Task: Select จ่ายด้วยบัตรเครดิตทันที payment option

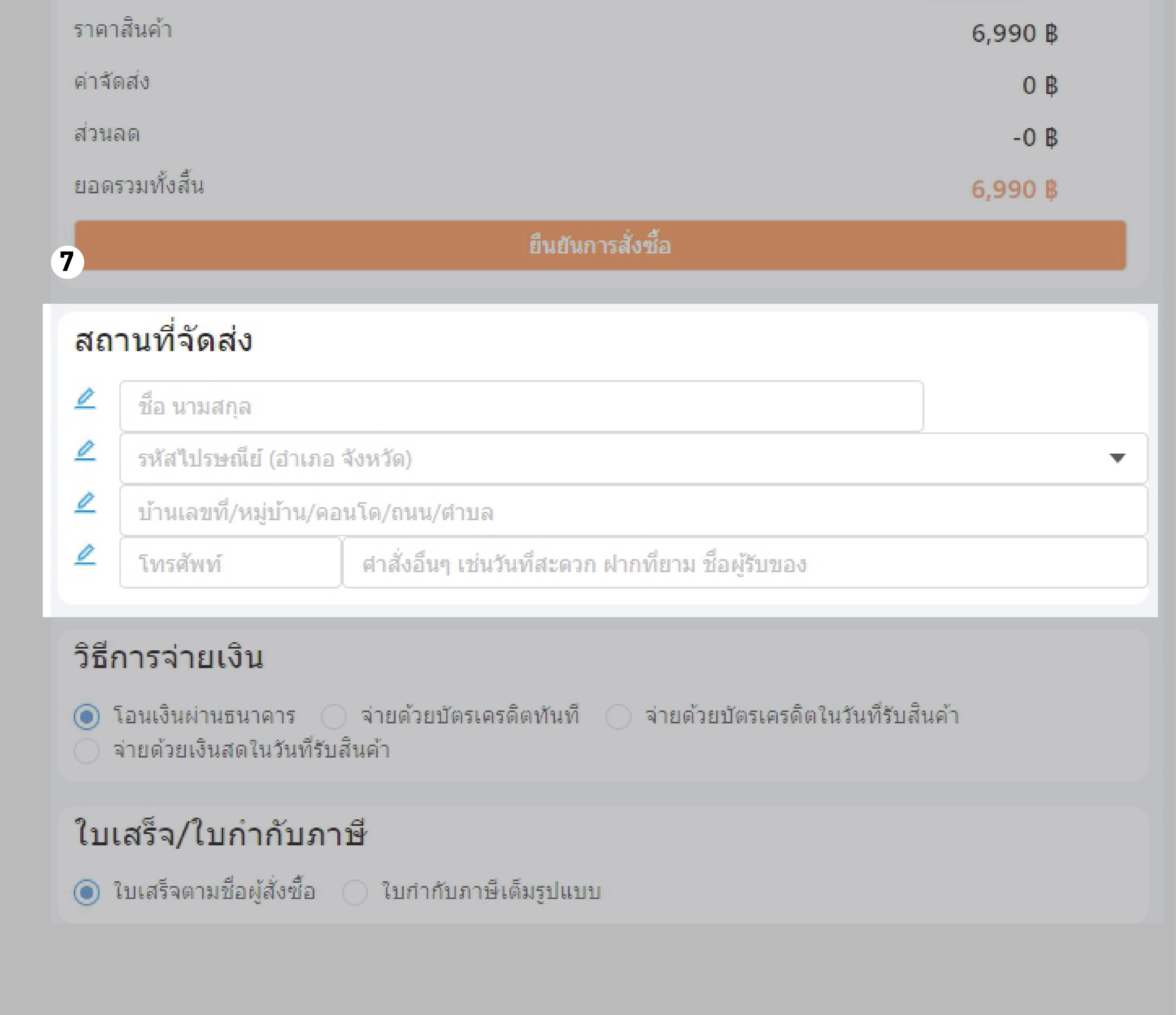Action: (x=334, y=716)
